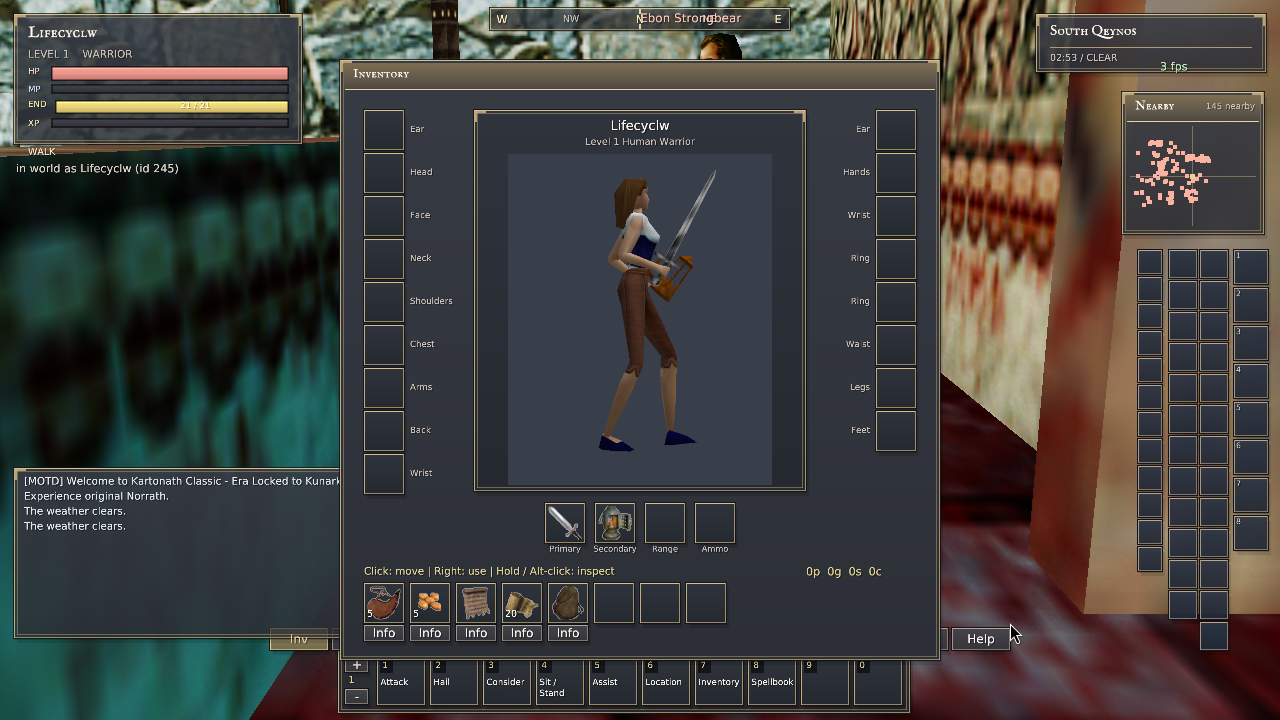The image size is (1280, 720).
Task: Click the empty Head equipment slot
Action: point(384,173)
